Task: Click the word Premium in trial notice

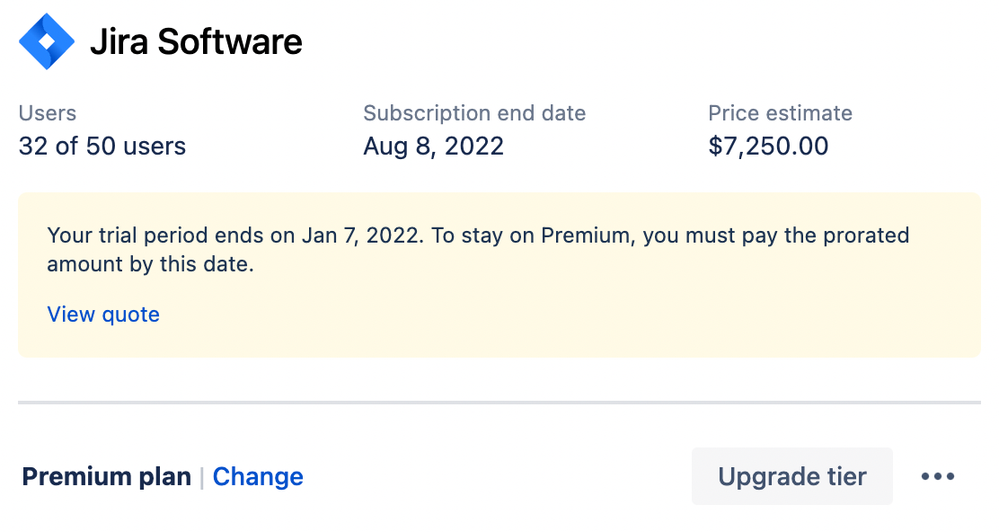Action: [586, 235]
